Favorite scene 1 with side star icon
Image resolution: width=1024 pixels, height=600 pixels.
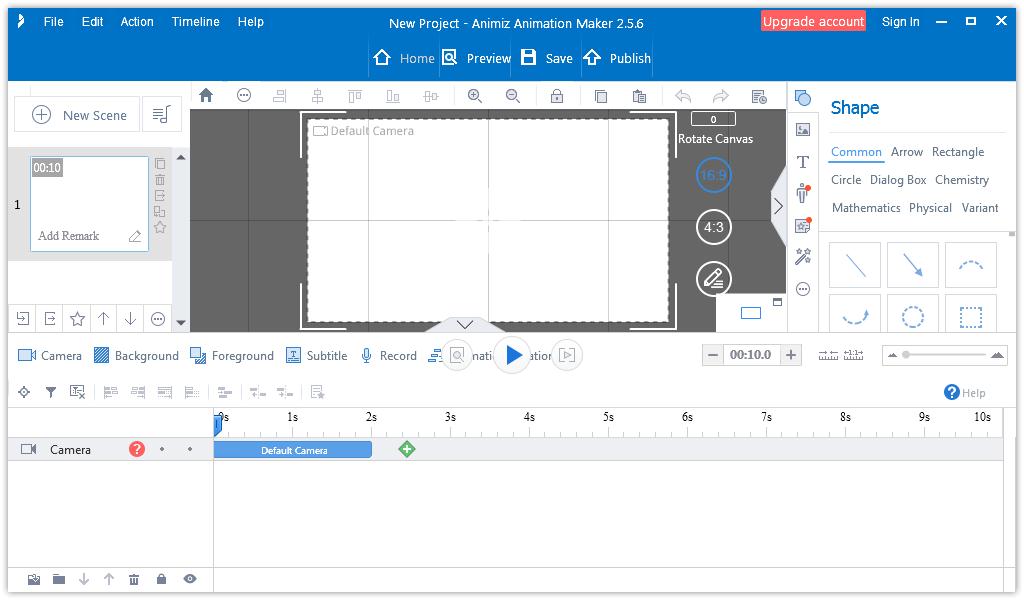tap(160, 227)
